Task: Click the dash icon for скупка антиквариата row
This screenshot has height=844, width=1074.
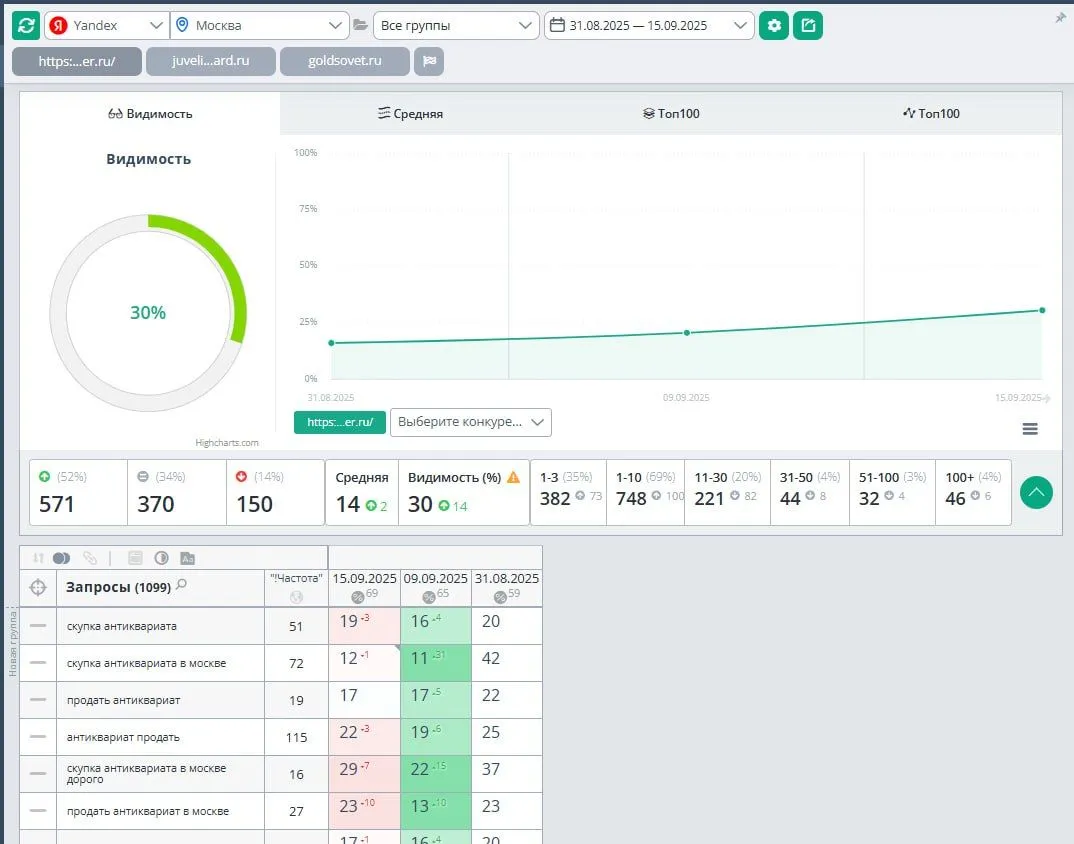Action: 38,625
